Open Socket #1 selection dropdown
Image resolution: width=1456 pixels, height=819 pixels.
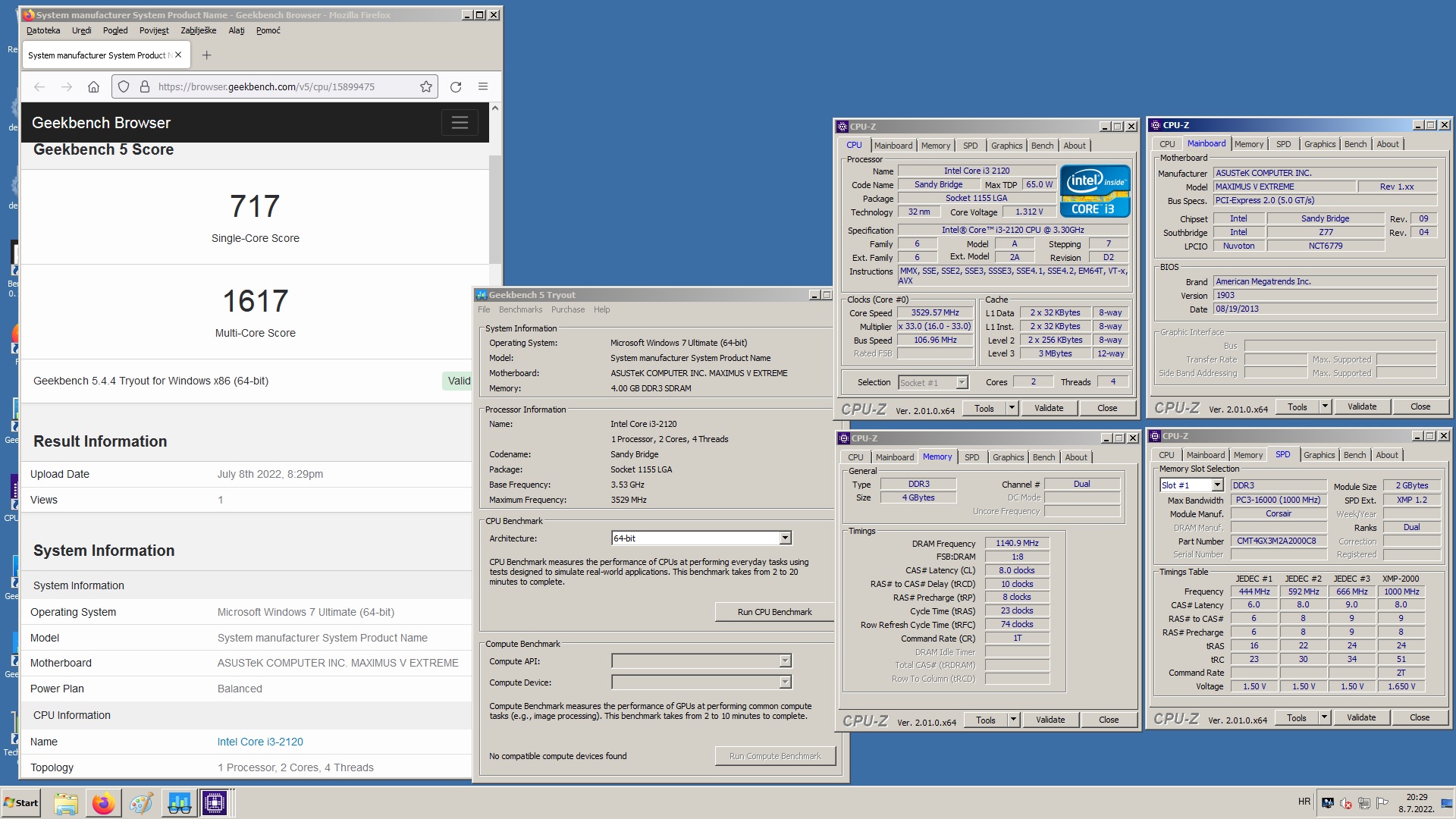pos(962,382)
